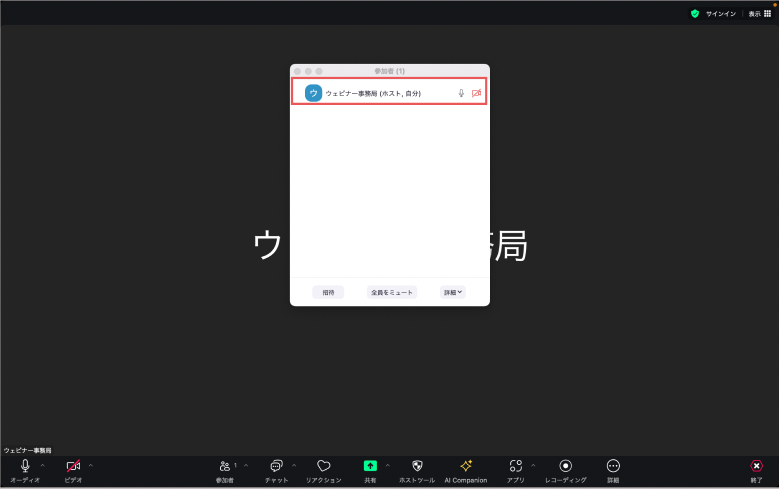Open the More (詳細) ellipsis in toolbar

[613, 466]
